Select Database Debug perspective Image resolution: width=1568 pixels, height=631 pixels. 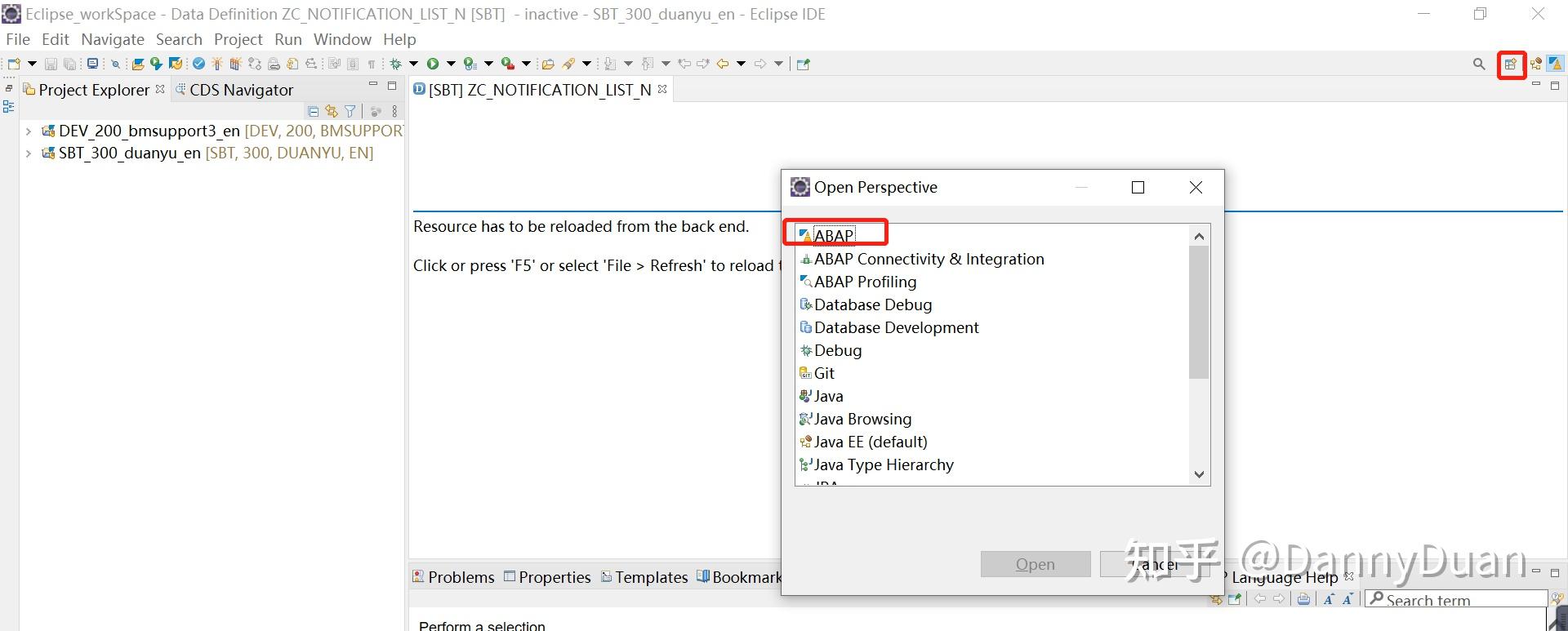(x=866, y=304)
